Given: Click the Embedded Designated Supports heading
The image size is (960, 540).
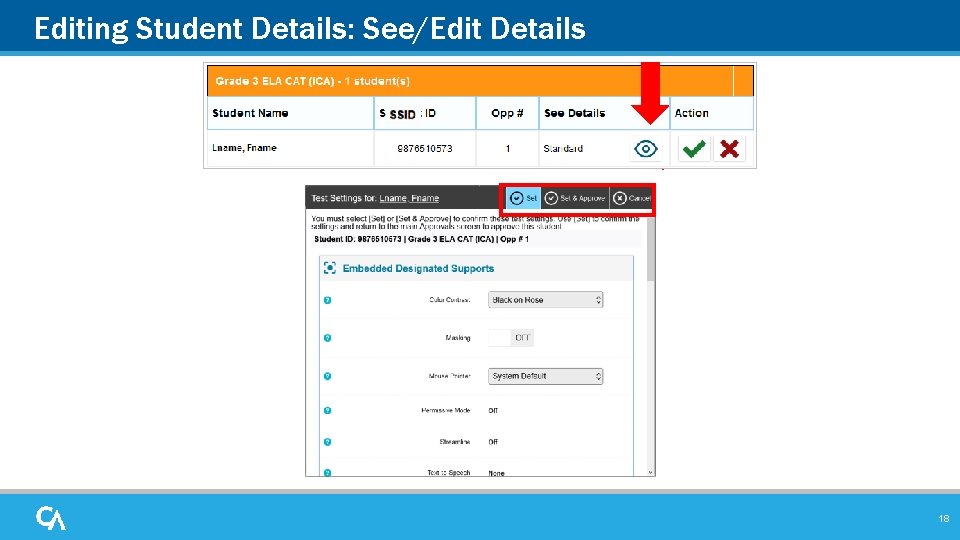Looking at the screenshot, I should (418, 269).
